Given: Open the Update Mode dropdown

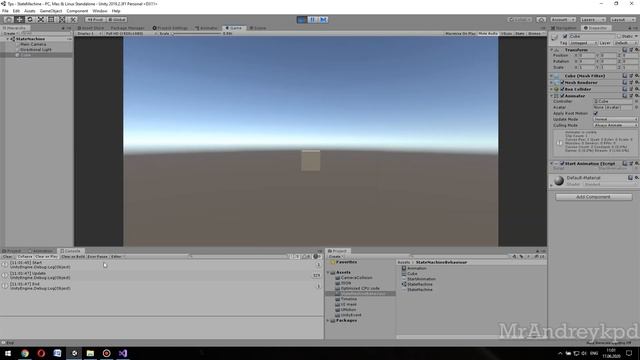Looking at the screenshot, I should point(615,119).
